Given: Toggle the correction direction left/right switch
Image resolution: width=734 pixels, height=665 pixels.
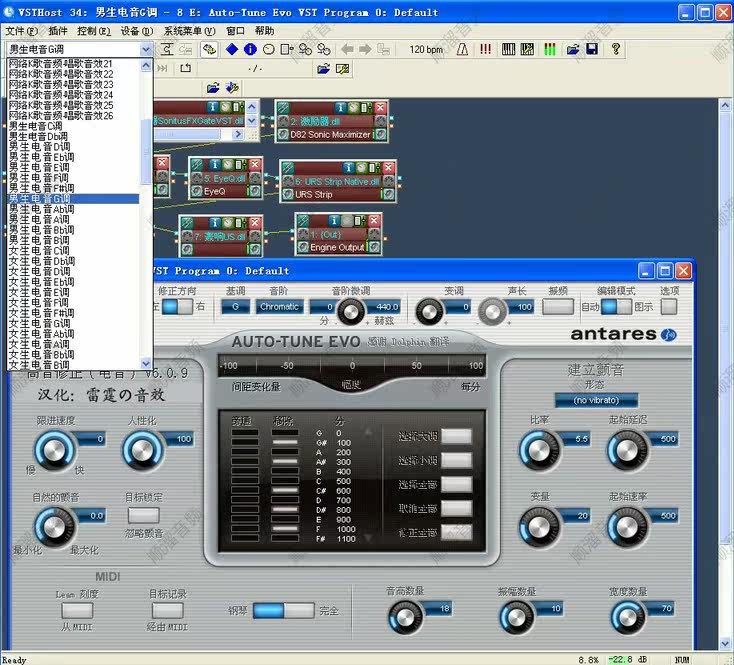Looking at the screenshot, I should click(177, 307).
